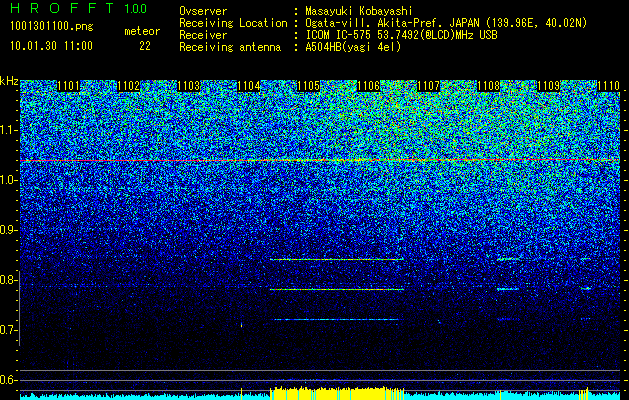Click the 0.8 frequency axis label

[9, 280]
